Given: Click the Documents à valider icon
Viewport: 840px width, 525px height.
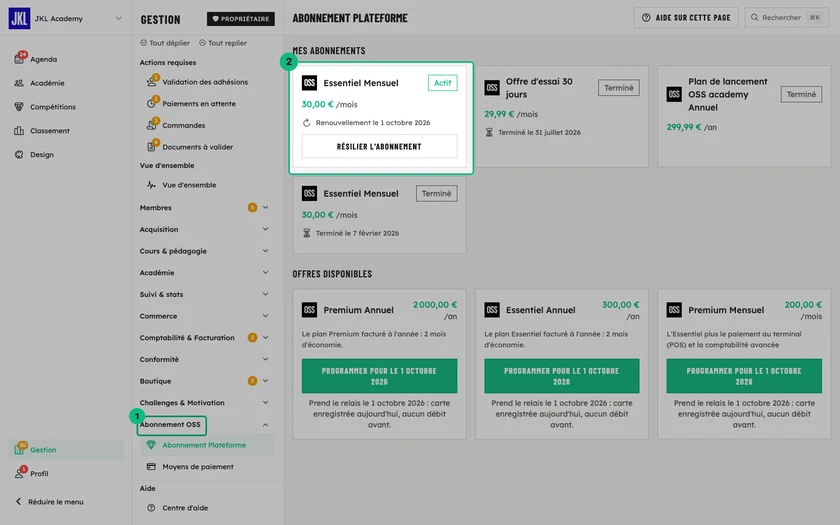Looking at the screenshot, I should point(152,147).
